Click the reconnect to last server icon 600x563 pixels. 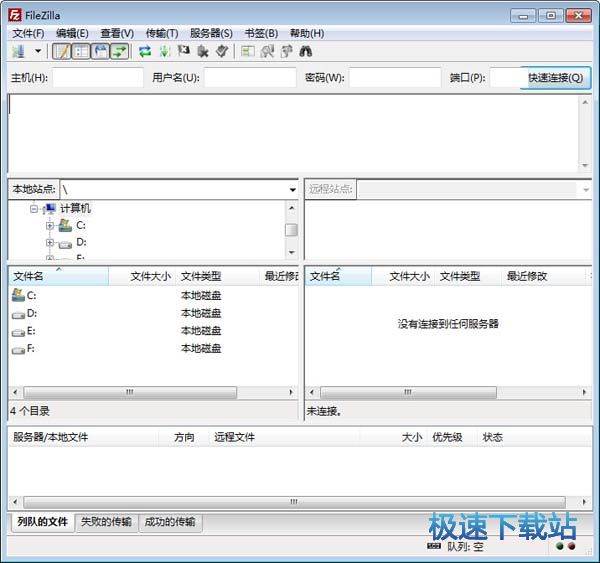click(x=221, y=51)
